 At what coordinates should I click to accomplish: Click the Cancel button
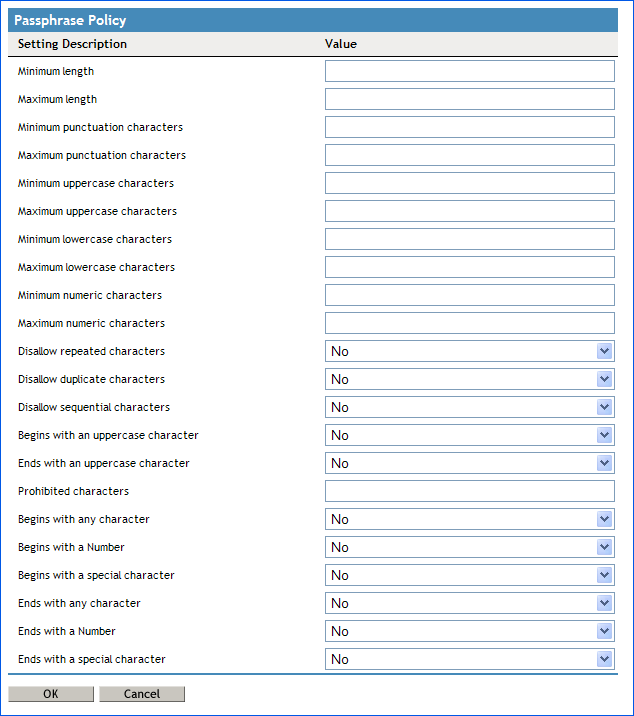(142, 694)
